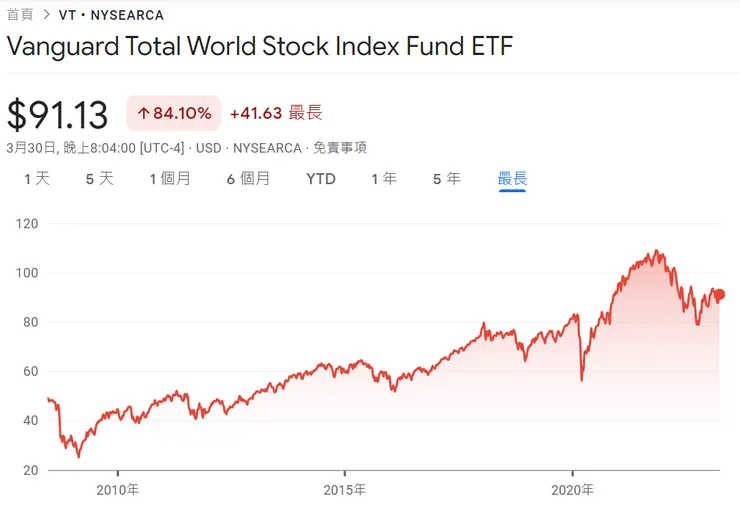This screenshot has height=513, width=740.
Task: Show the 1 個月 chart range
Action: click(170, 179)
